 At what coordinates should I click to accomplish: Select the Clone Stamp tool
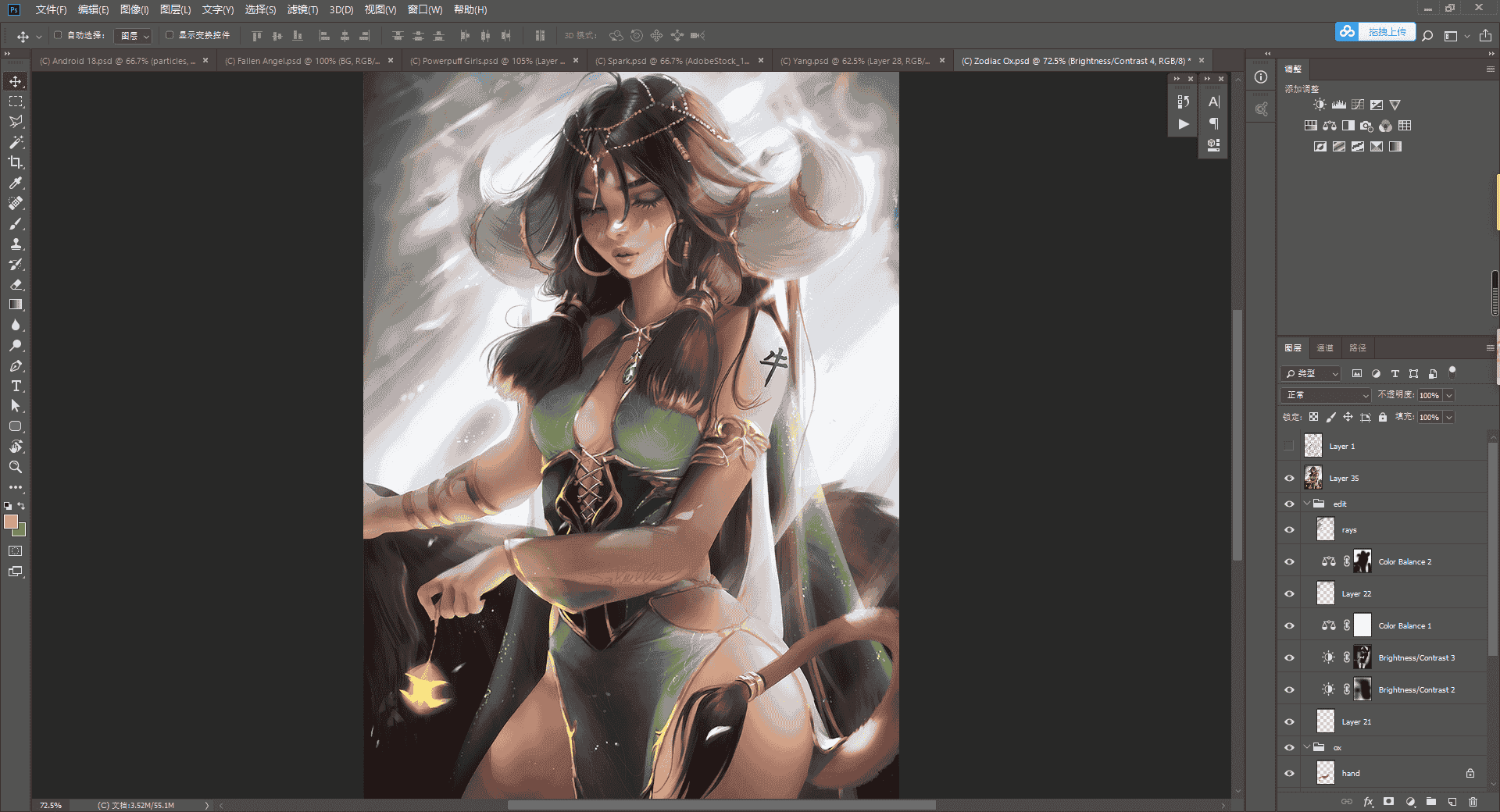coord(16,244)
